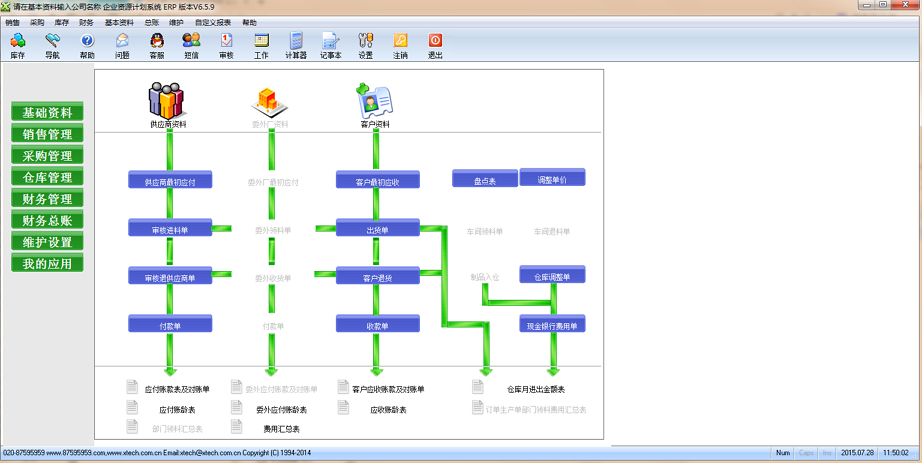Open the 调整单价 button
The height and width of the screenshot is (463, 922).
(552, 178)
